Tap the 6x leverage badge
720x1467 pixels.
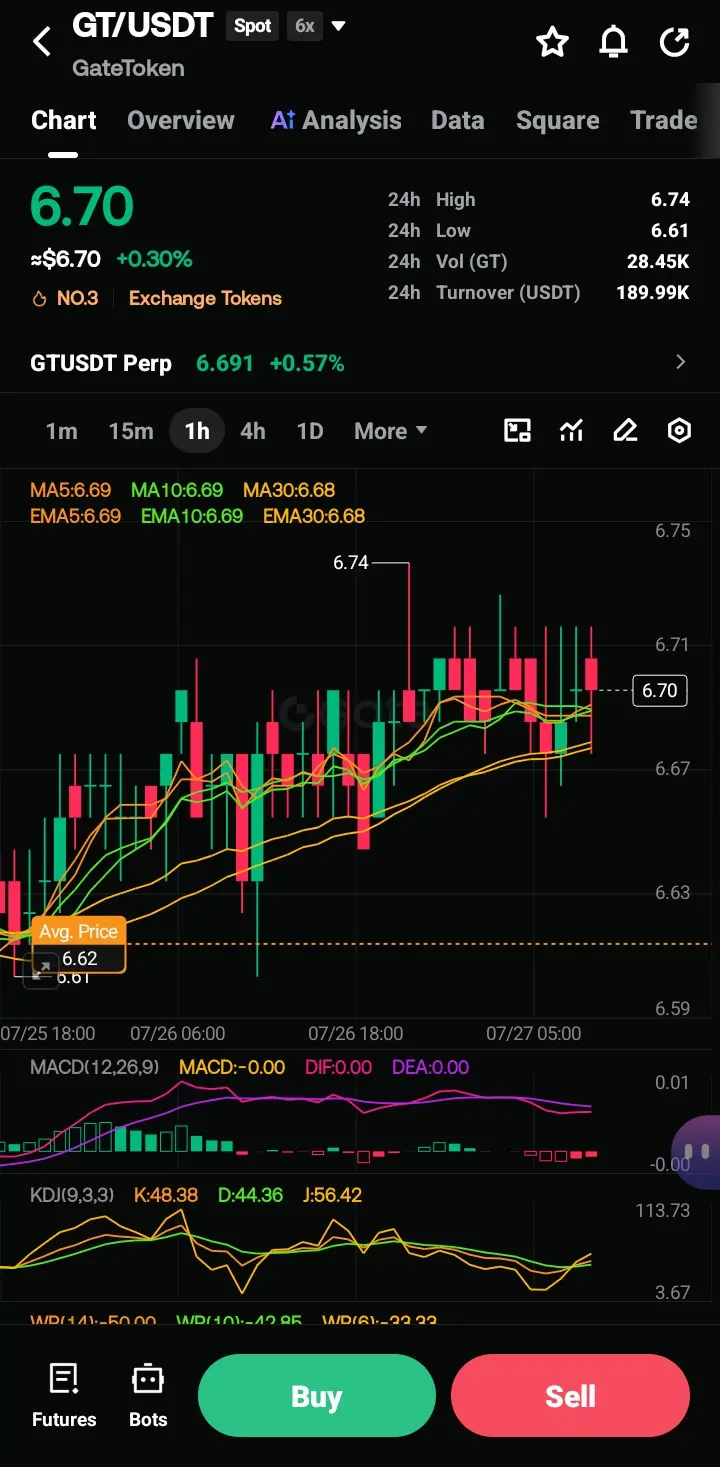pos(305,26)
